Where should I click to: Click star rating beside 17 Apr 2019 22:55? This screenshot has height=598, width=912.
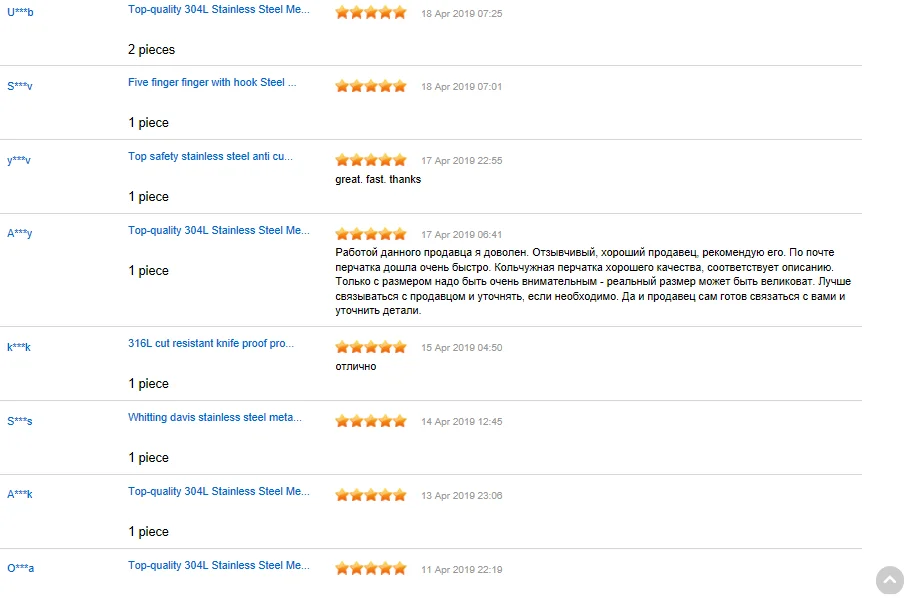pyautogui.click(x=371, y=160)
